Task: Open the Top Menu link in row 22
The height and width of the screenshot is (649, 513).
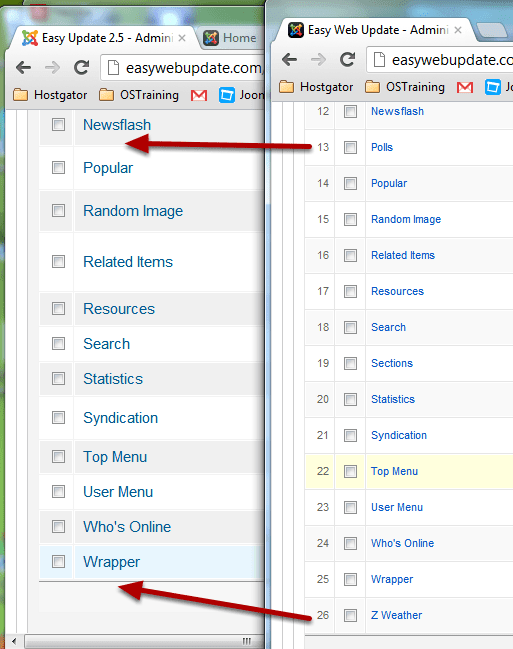Action: tap(394, 471)
